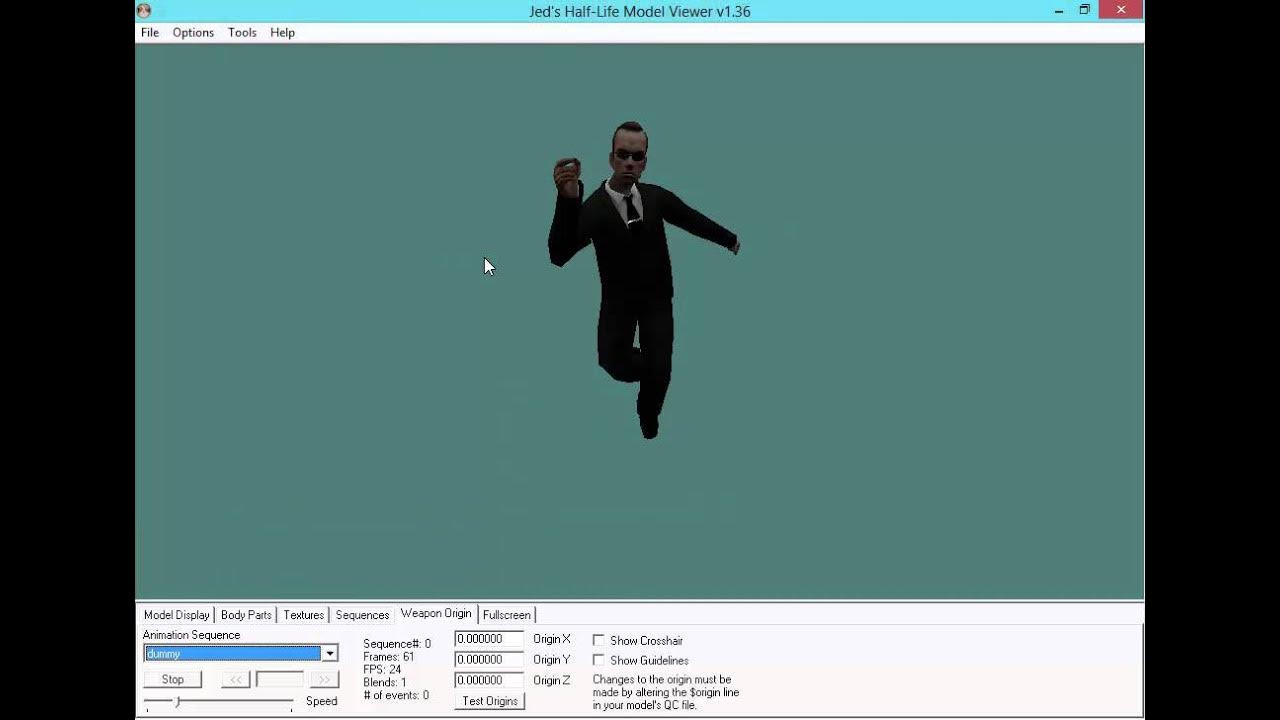Screen dimensions: 1280x720
Task: Expand the Animation Sequence dropdown arrow
Action: [x=329, y=654]
